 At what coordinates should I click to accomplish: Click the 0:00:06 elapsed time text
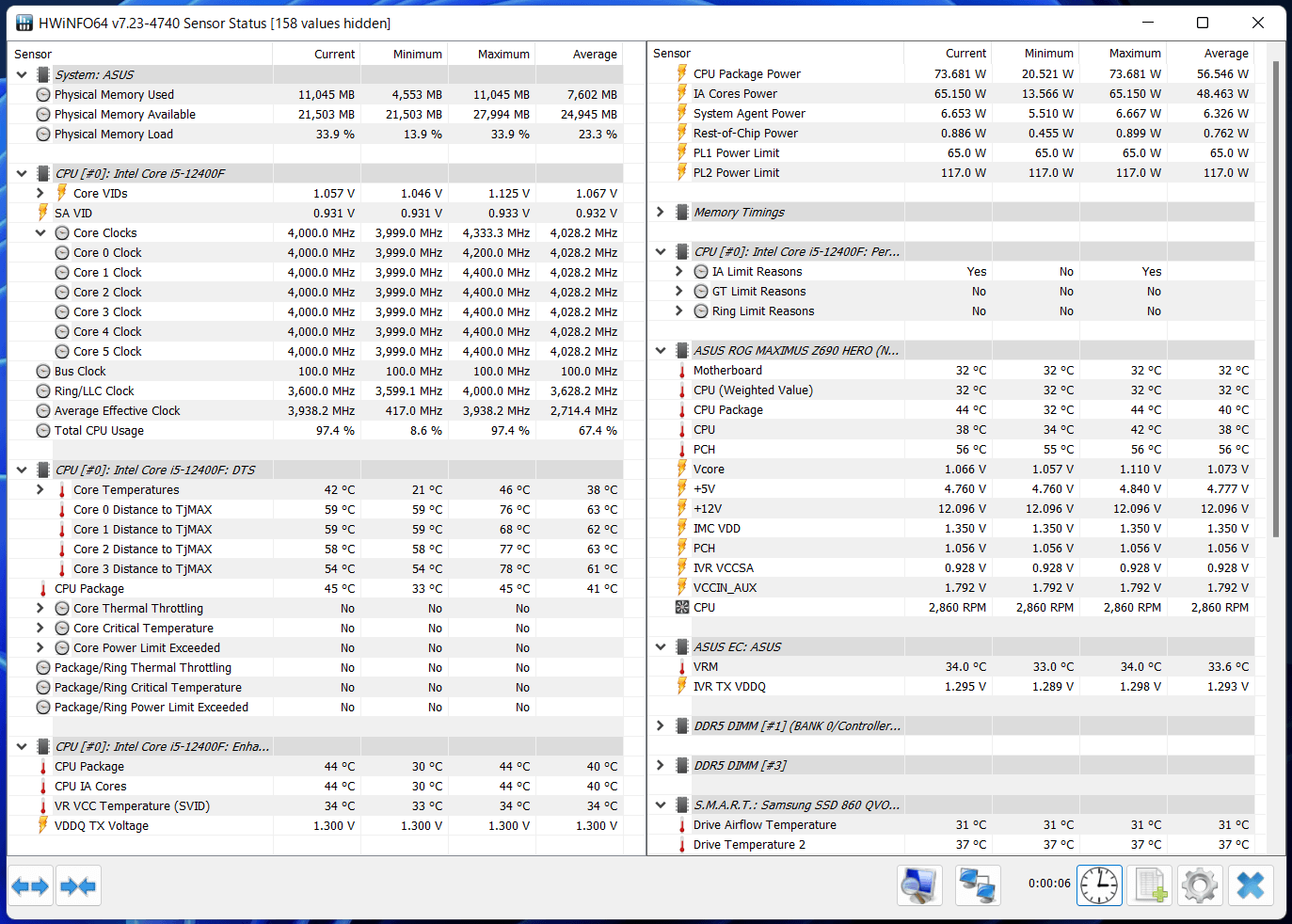click(x=1048, y=884)
